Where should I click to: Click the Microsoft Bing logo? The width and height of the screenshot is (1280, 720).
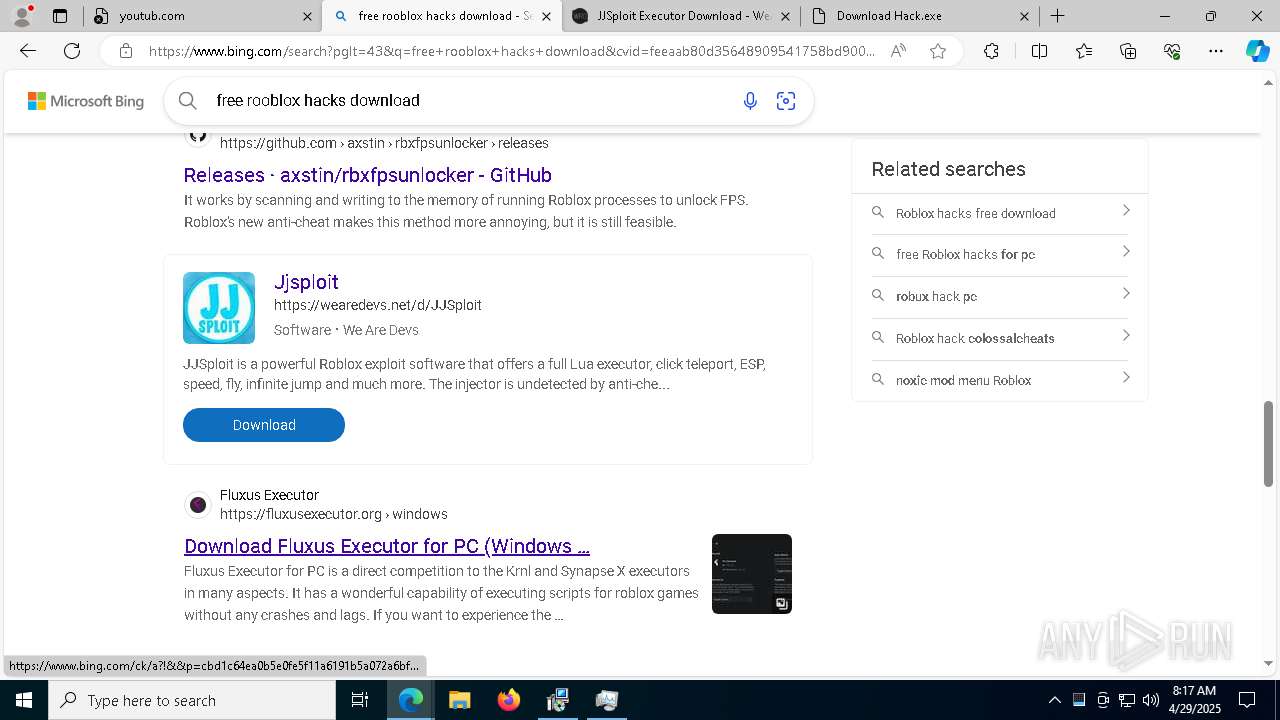86,101
